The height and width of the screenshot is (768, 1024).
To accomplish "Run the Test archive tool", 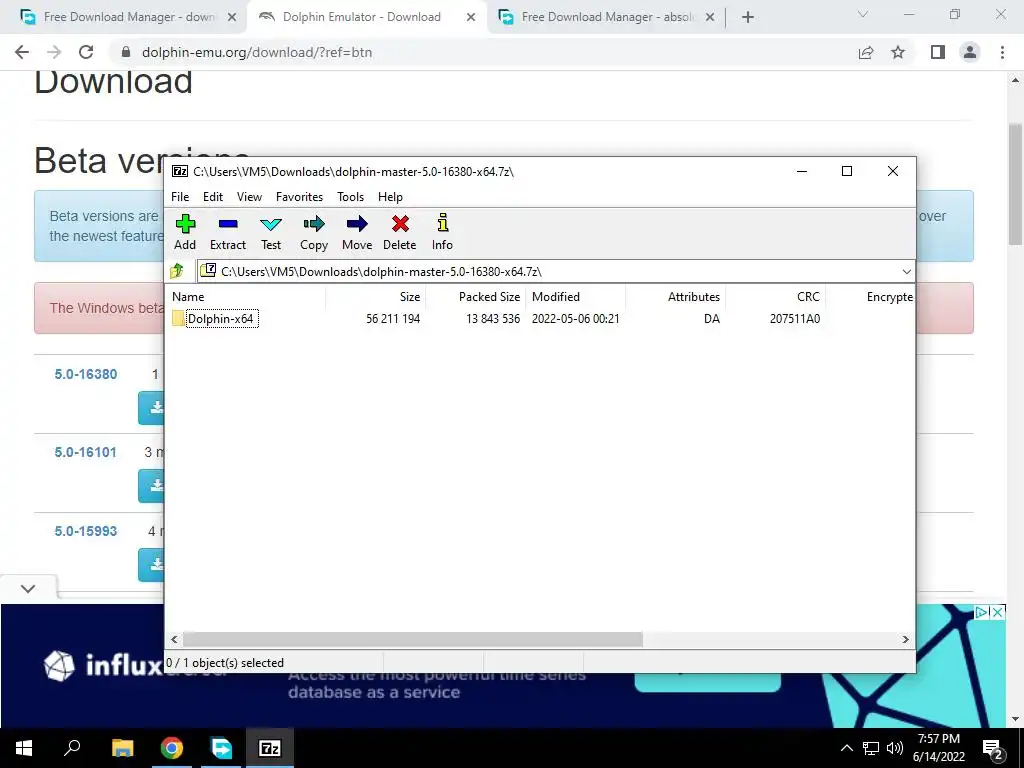I will click(271, 232).
